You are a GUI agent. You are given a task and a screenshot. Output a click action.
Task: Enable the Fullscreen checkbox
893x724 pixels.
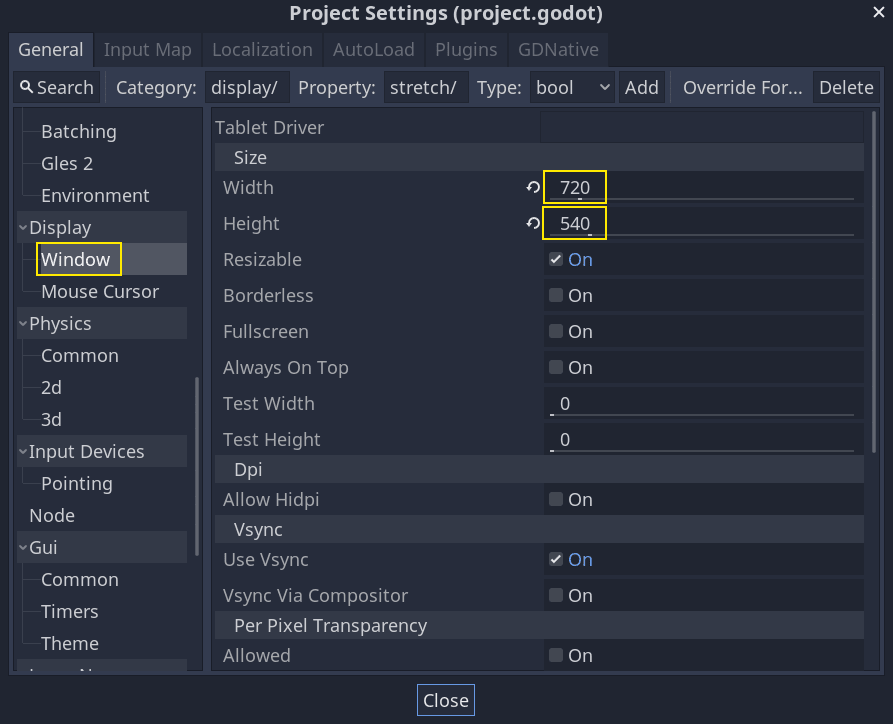[556, 332]
